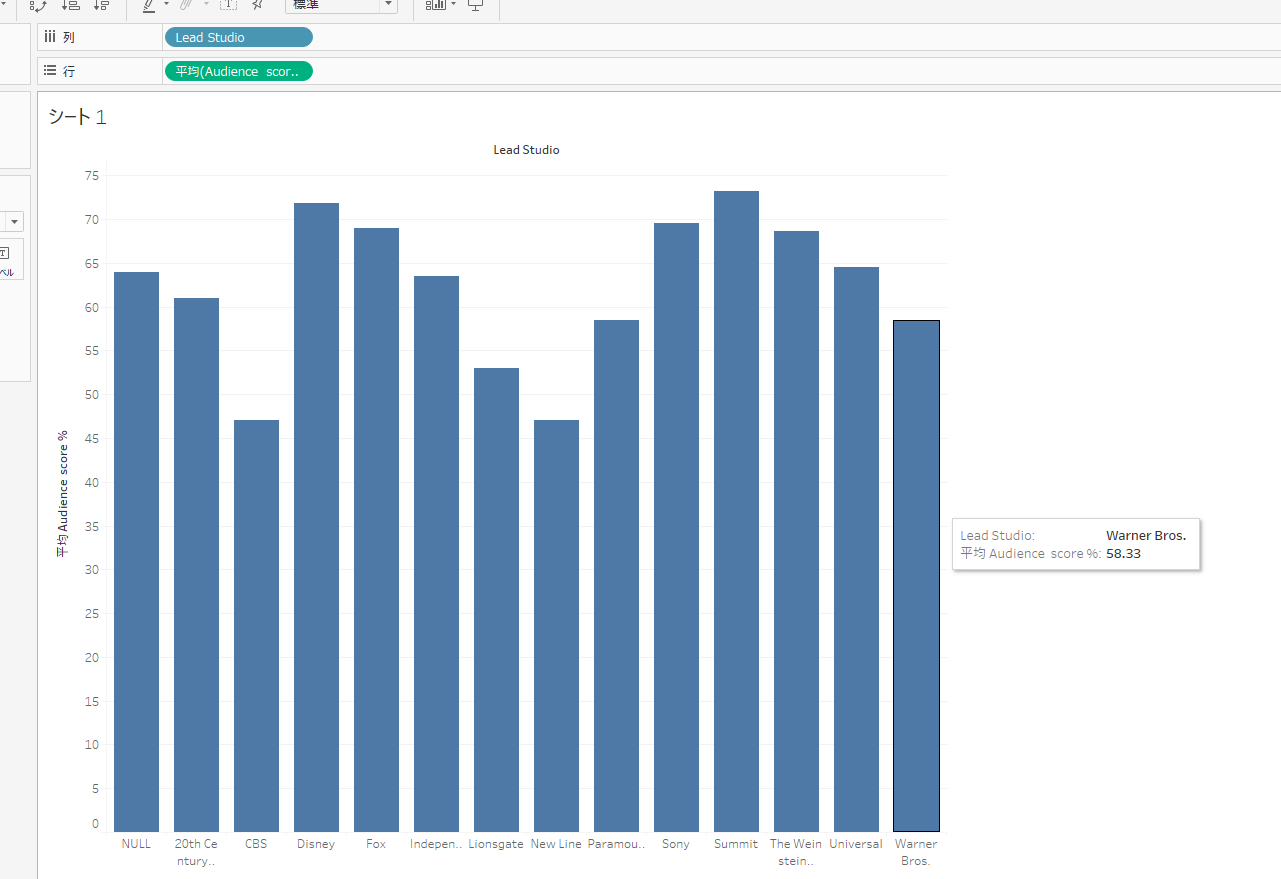1281x879 pixels.
Task: Click the Fox axis label
Action: coord(376,844)
